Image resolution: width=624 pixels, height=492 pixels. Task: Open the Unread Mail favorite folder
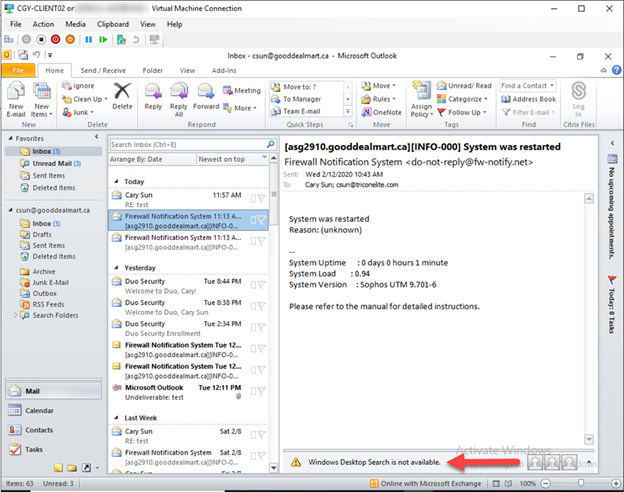[52, 163]
